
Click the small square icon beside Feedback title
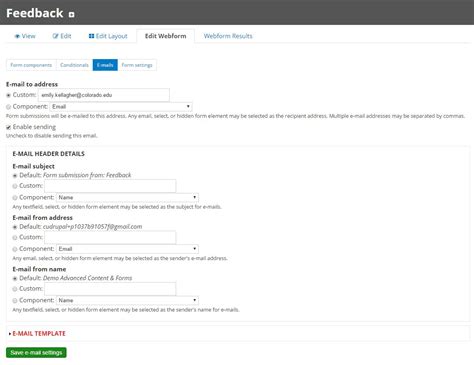tap(71, 14)
